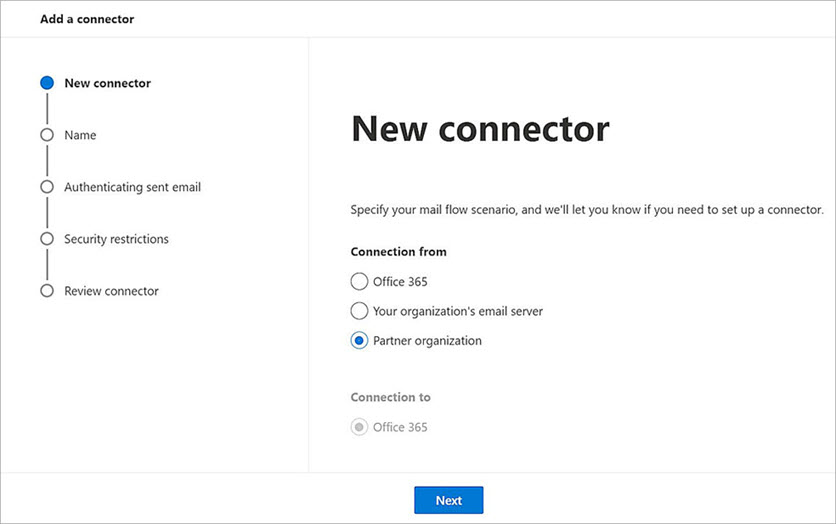Viewport: 836px width, 524px height.
Task: Jump to the Security restrictions step label
Action: 116,239
